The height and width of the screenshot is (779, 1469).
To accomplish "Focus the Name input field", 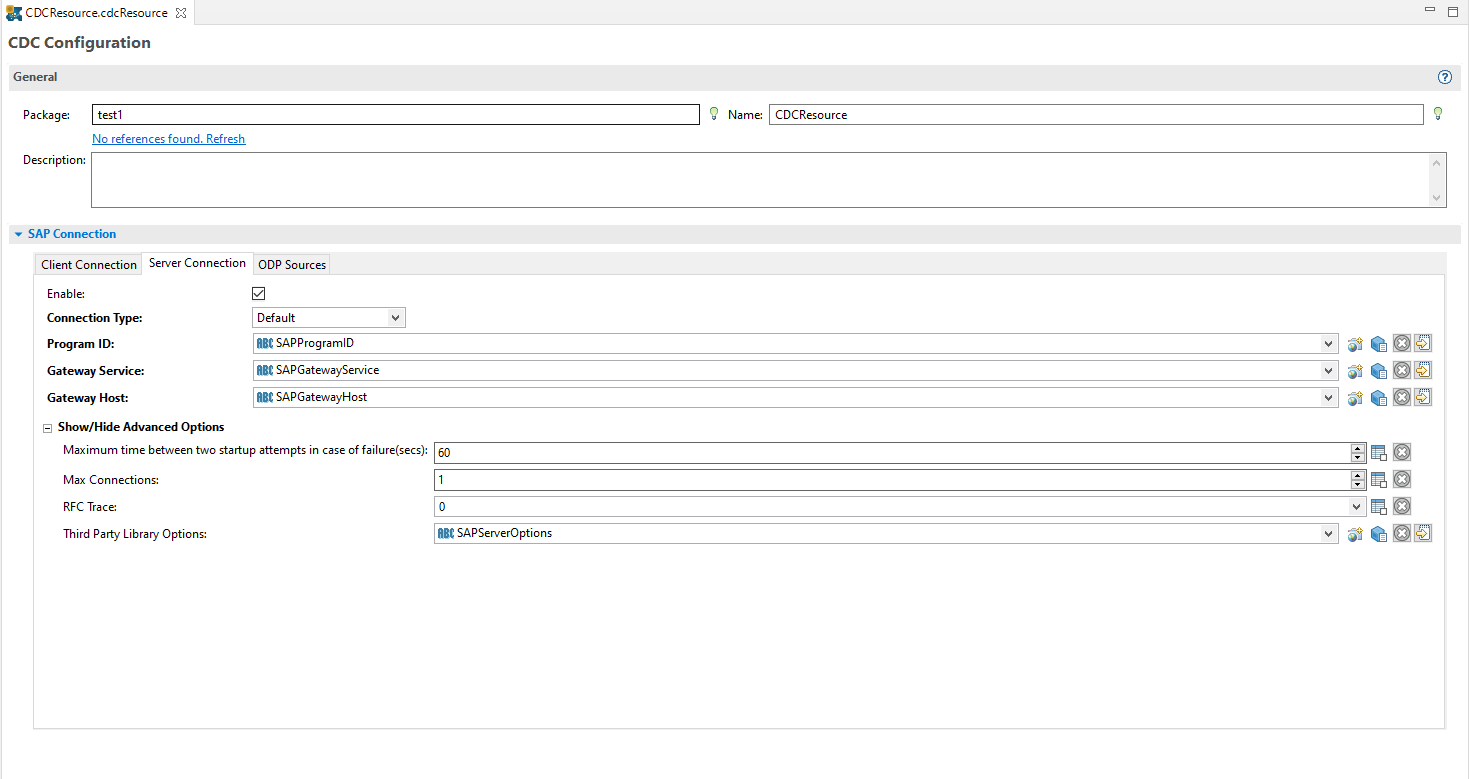I will (1096, 115).
